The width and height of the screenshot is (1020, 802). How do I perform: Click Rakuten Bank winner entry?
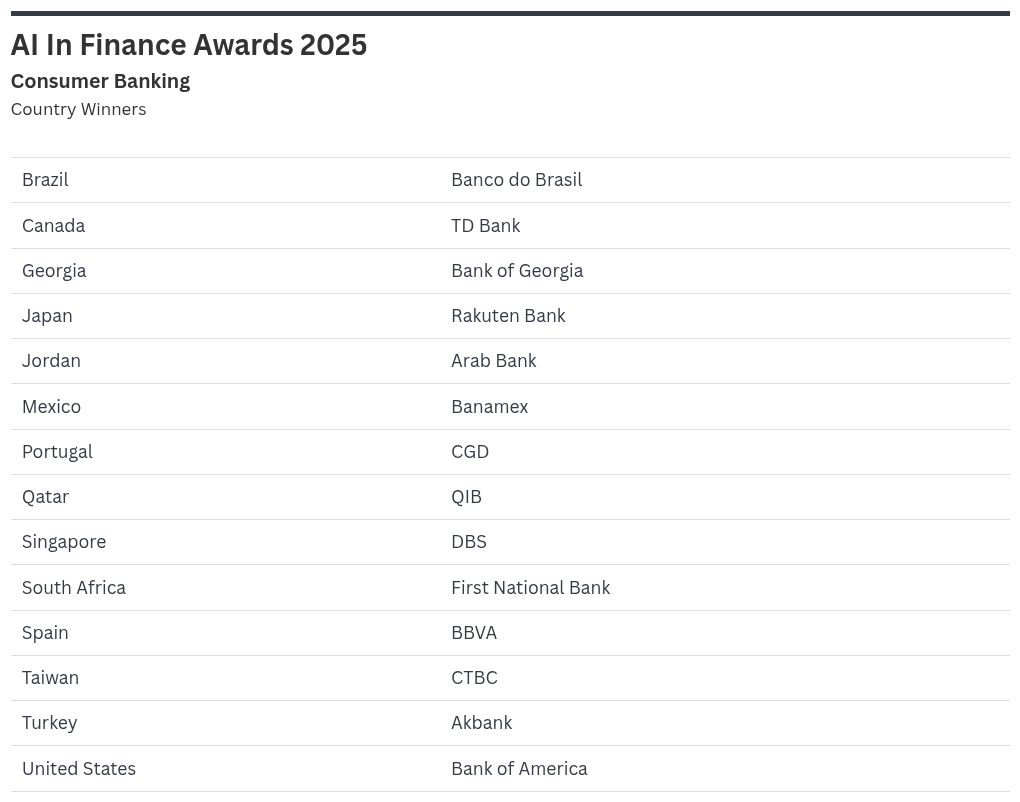click(x=508, y=316)
